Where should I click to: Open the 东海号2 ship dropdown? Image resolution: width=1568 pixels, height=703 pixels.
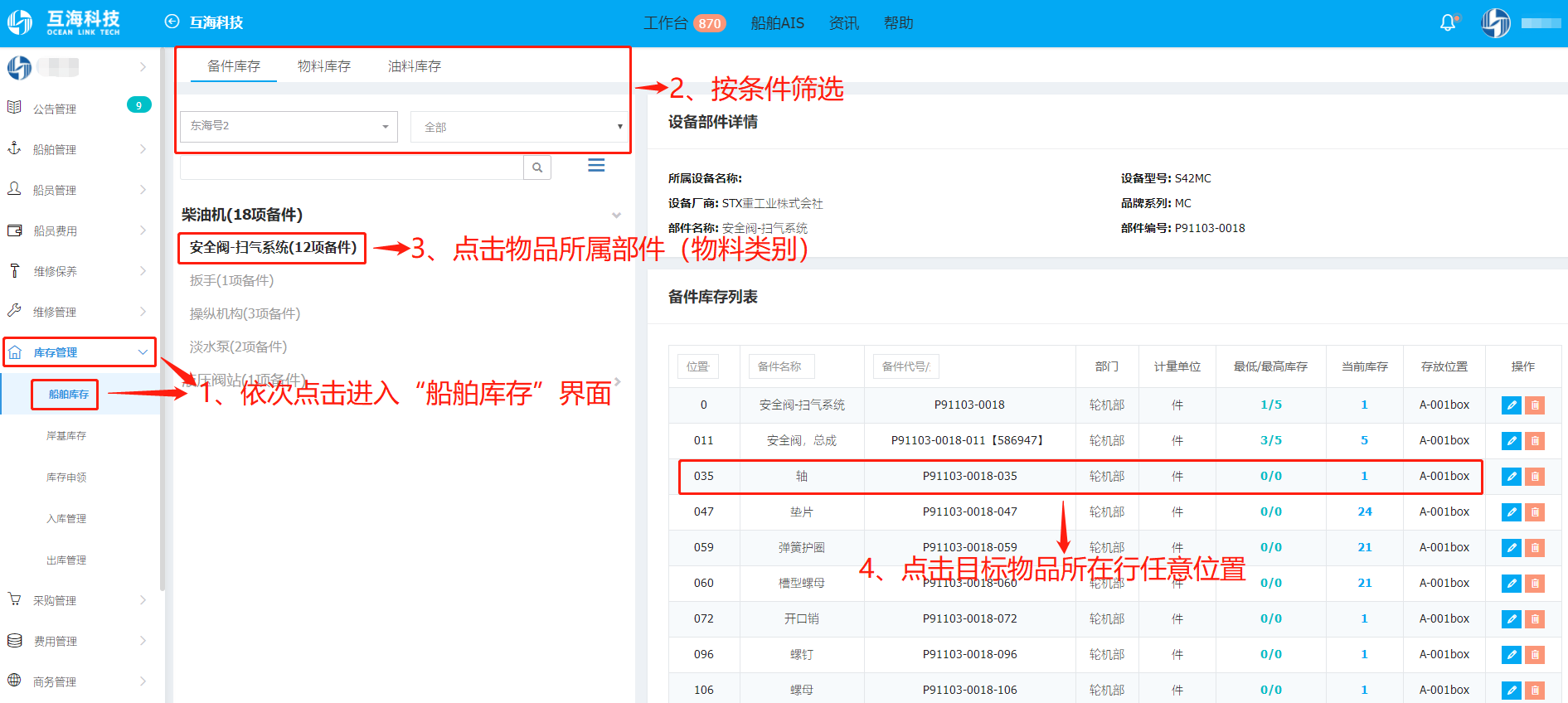point(289,126)
